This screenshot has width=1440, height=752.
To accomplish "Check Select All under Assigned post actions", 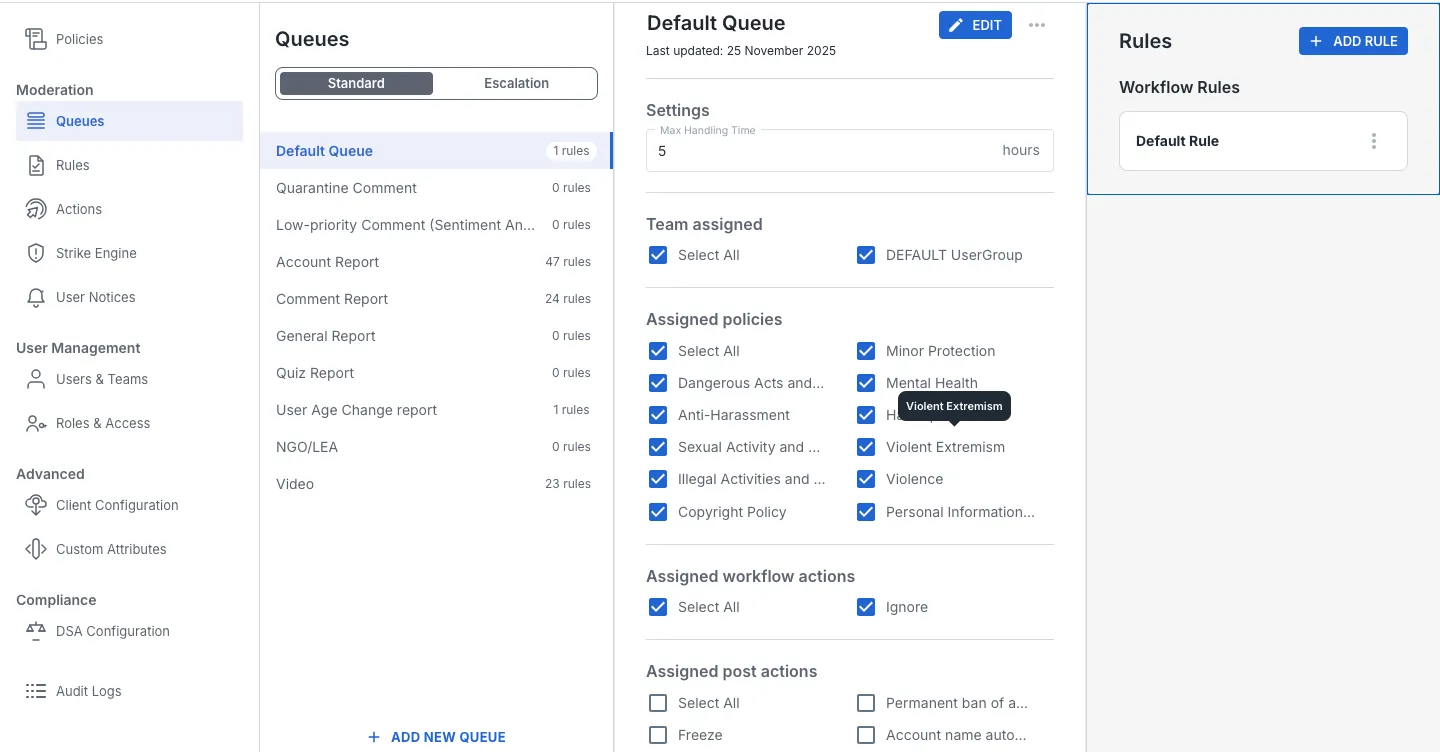I will tap(658, 703).
